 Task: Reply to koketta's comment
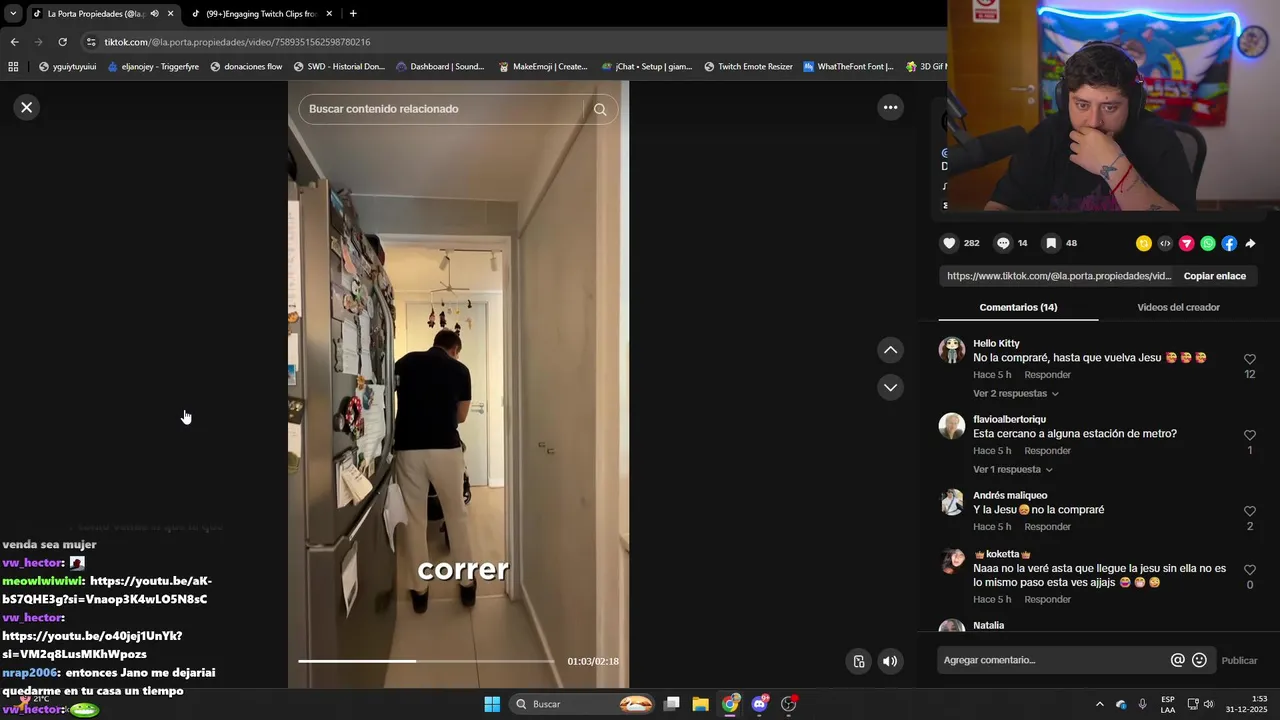click(x=1047, y=600)
